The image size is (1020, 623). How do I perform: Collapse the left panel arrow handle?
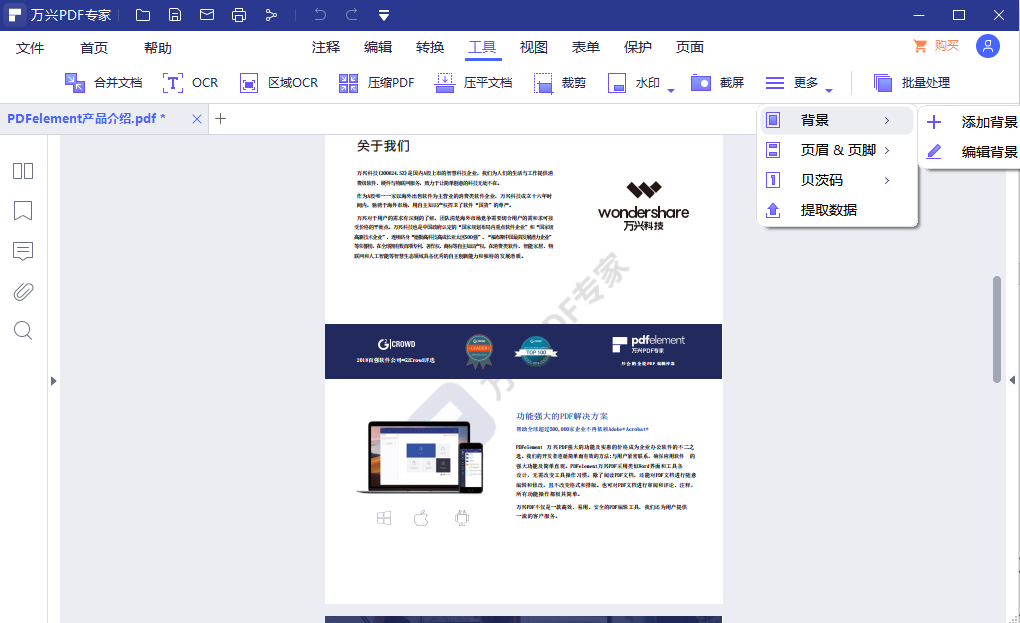tap(54, 380)
